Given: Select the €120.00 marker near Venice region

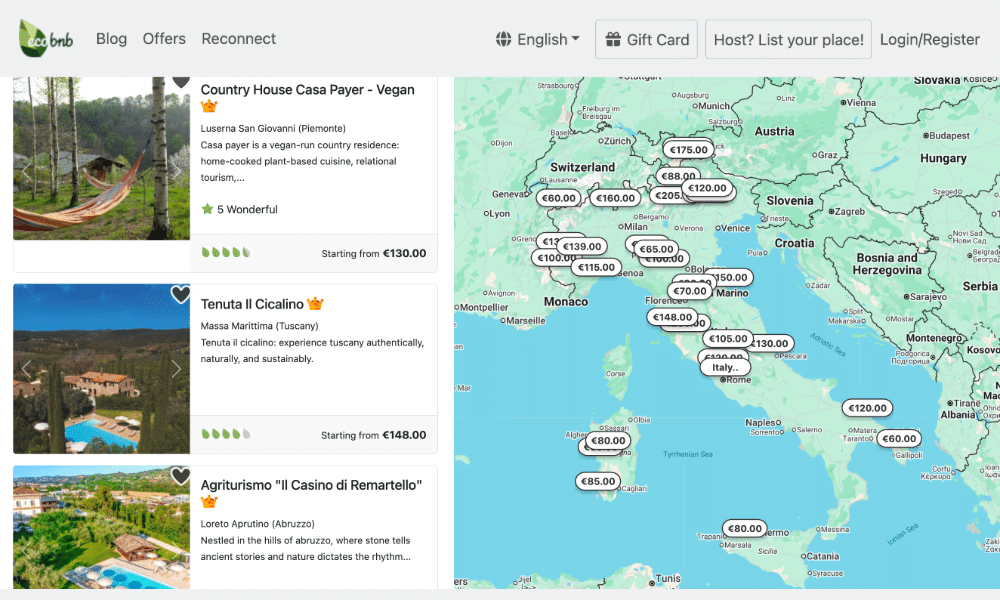Looking at the screenshot, I should pyautogui.click(x=707, y=188).
